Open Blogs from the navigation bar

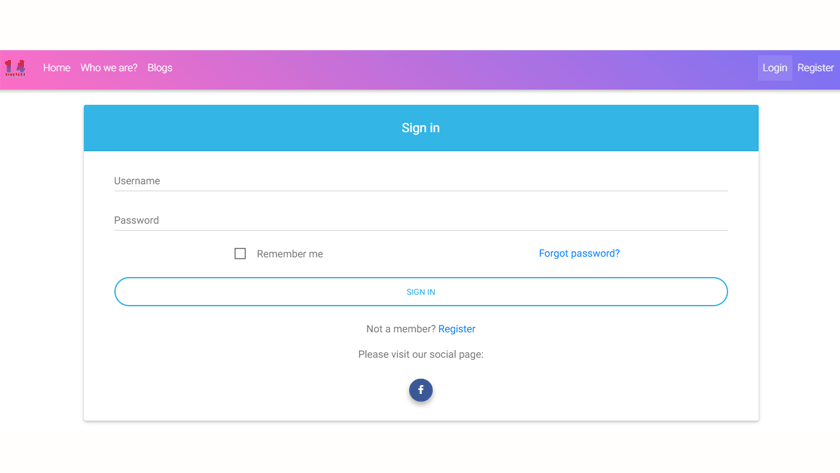160,68
